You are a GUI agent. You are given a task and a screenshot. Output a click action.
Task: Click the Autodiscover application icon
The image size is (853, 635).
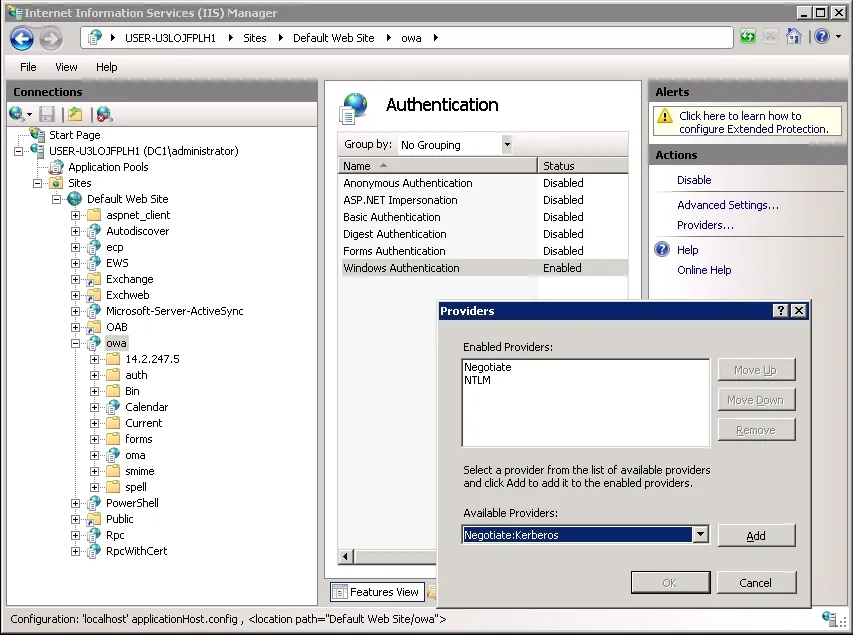coord(94,231)
